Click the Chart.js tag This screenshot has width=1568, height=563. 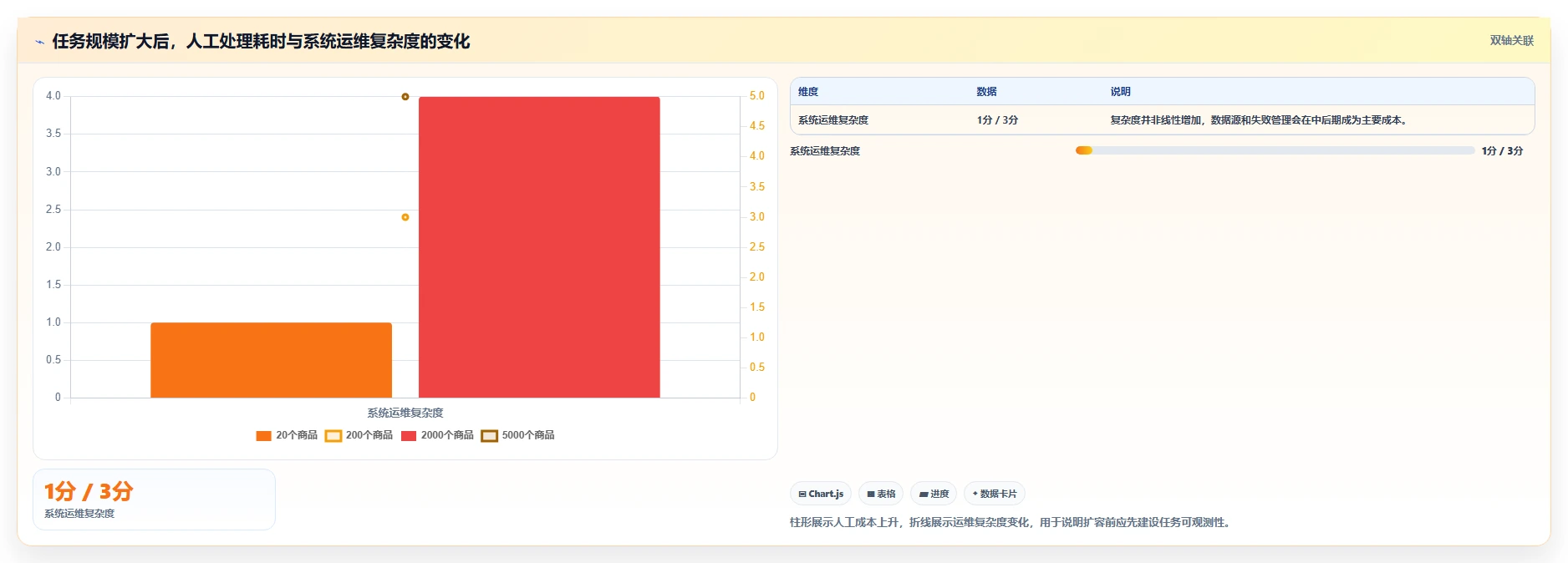pyautogui.click(x=821, y=494)
